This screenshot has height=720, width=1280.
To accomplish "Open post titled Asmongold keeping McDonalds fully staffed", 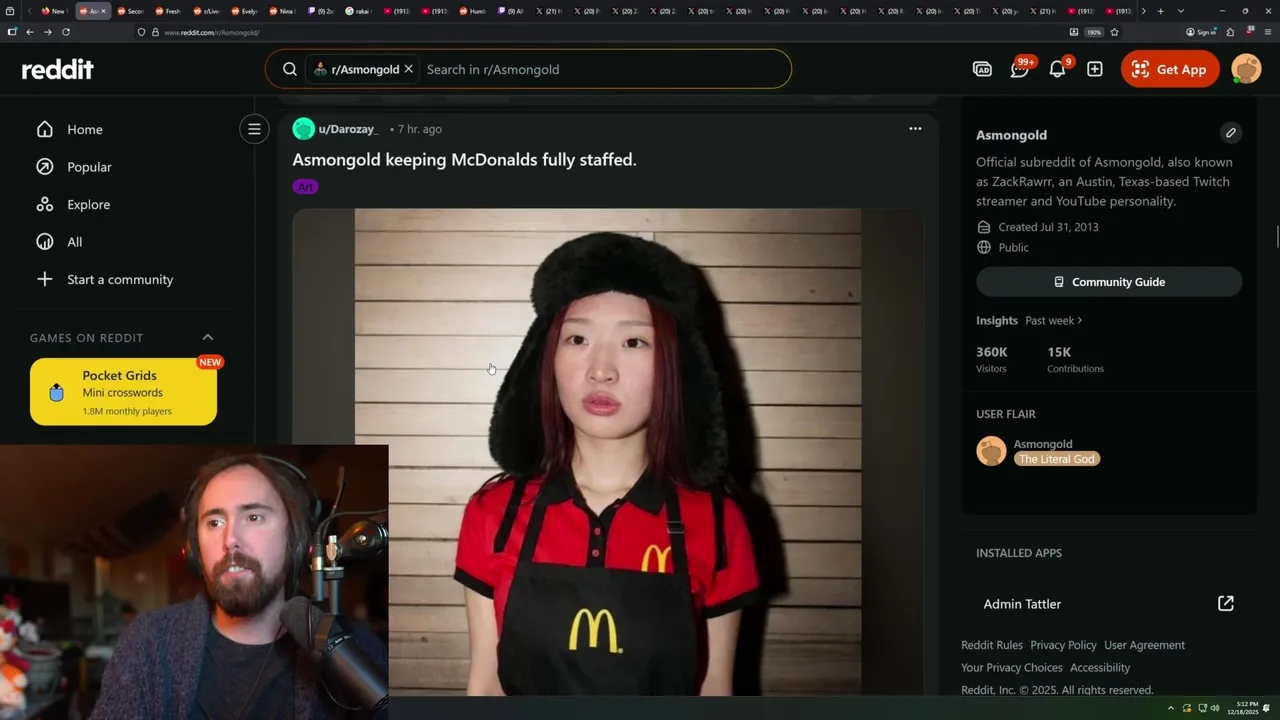I will coord(464,160).
